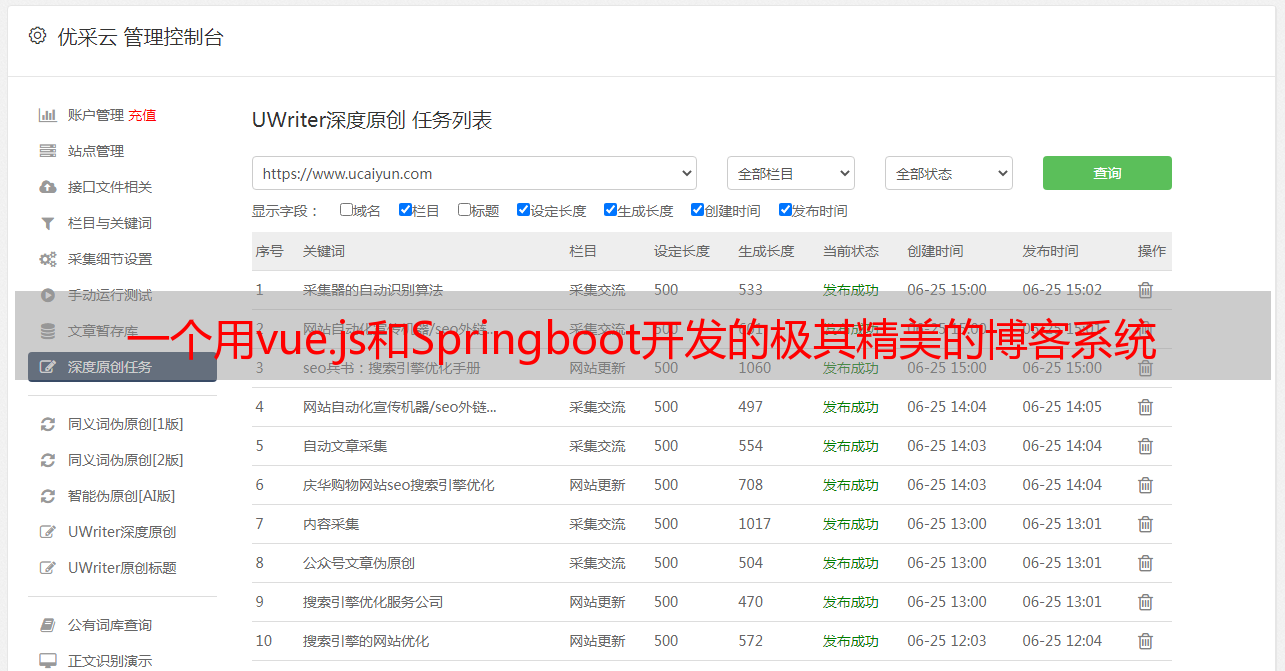The height and width of the screenshot is (671, 1285).
Task: Click keyword 搜索引擎的网站优化
Action: (366, 641)
